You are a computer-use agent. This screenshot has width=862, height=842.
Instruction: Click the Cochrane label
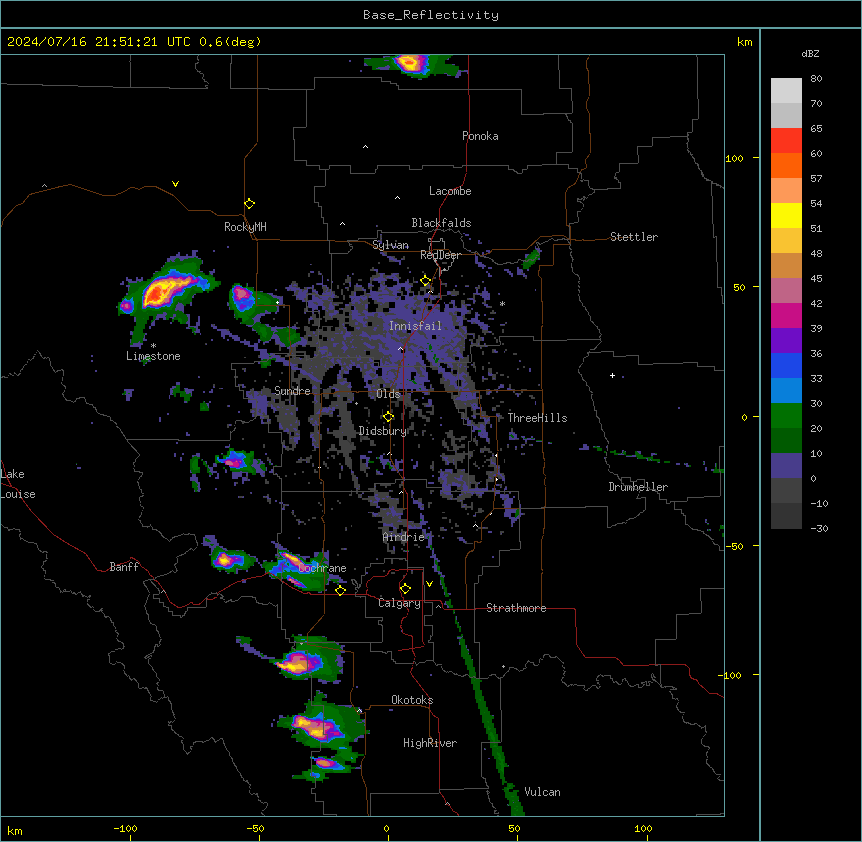(322, 568)
